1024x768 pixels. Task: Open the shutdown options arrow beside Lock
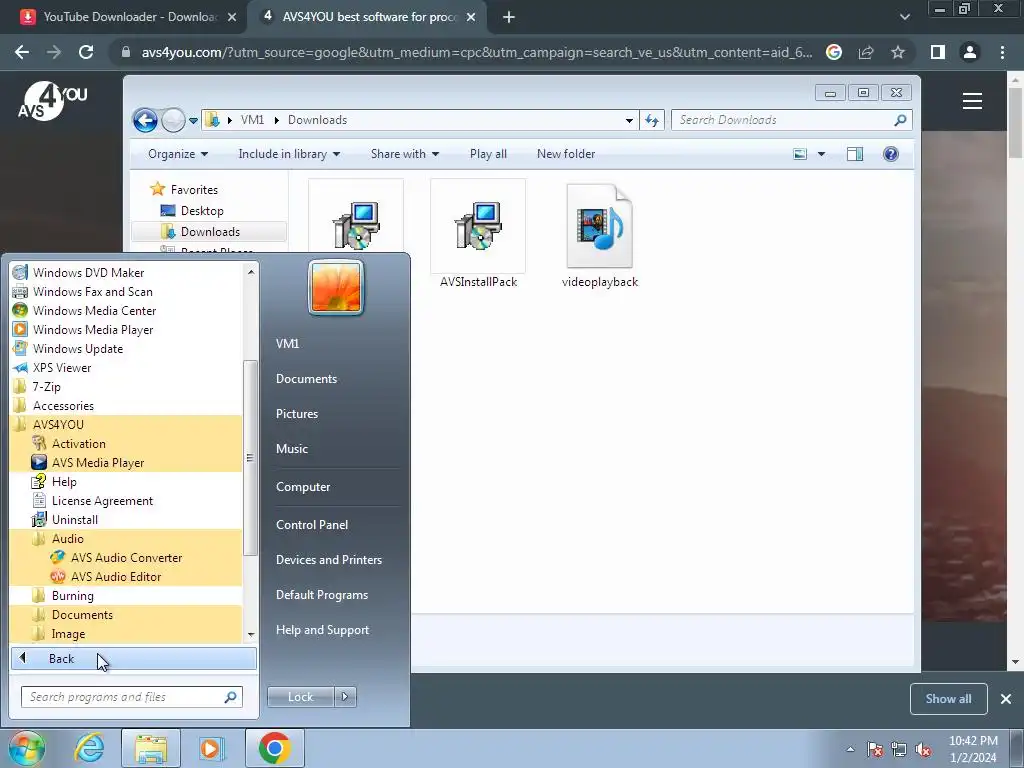pyautogui.click(x=345, y=697)
